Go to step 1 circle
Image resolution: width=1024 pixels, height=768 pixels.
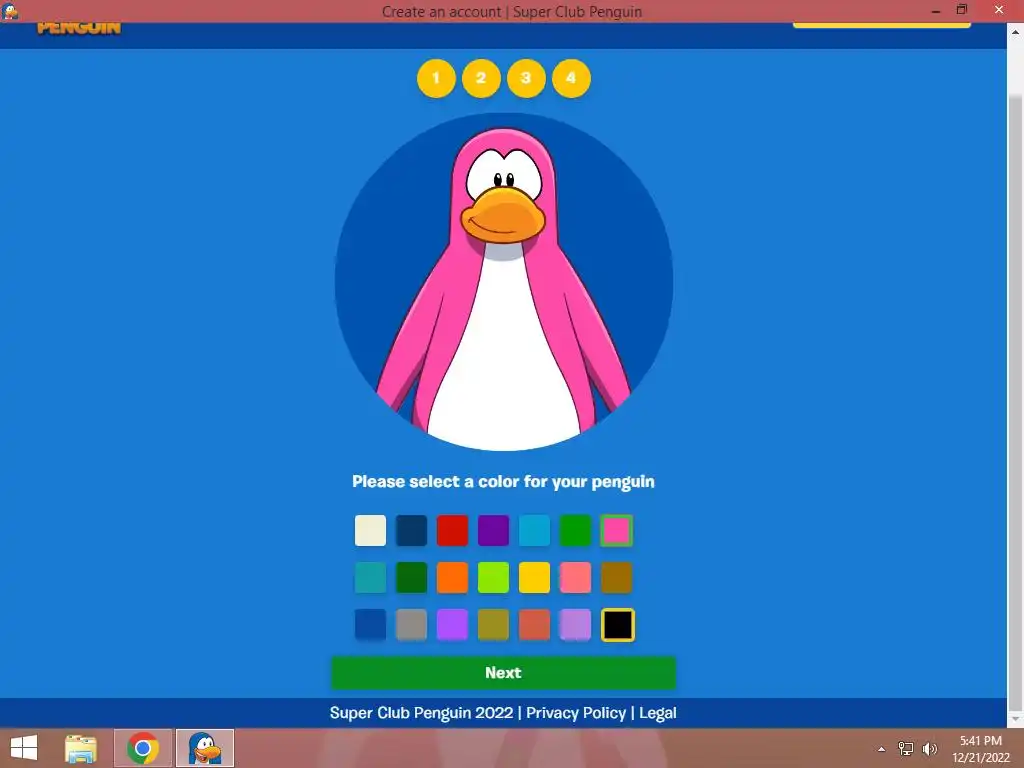coord(436,78)
